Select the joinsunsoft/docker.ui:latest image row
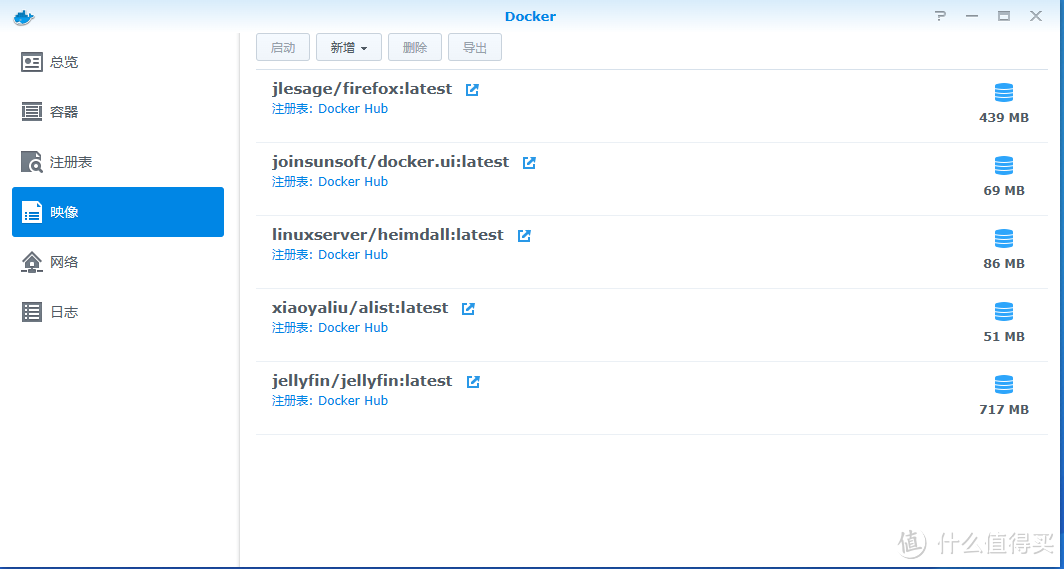The width and height of the screenshot is (1064, 569). click(651, 179)
